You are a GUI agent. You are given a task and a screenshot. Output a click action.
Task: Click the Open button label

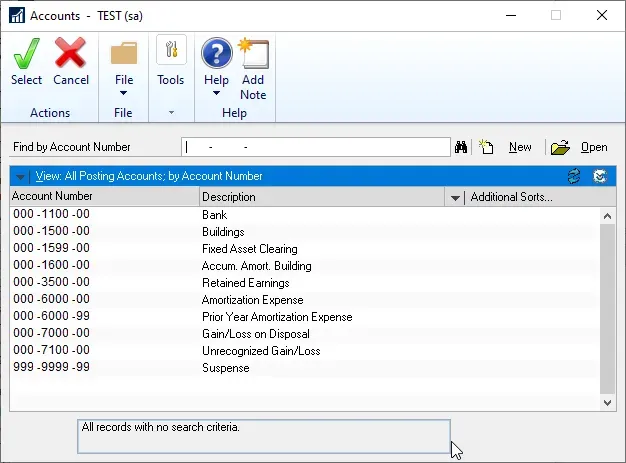click(x=594, y=147)
